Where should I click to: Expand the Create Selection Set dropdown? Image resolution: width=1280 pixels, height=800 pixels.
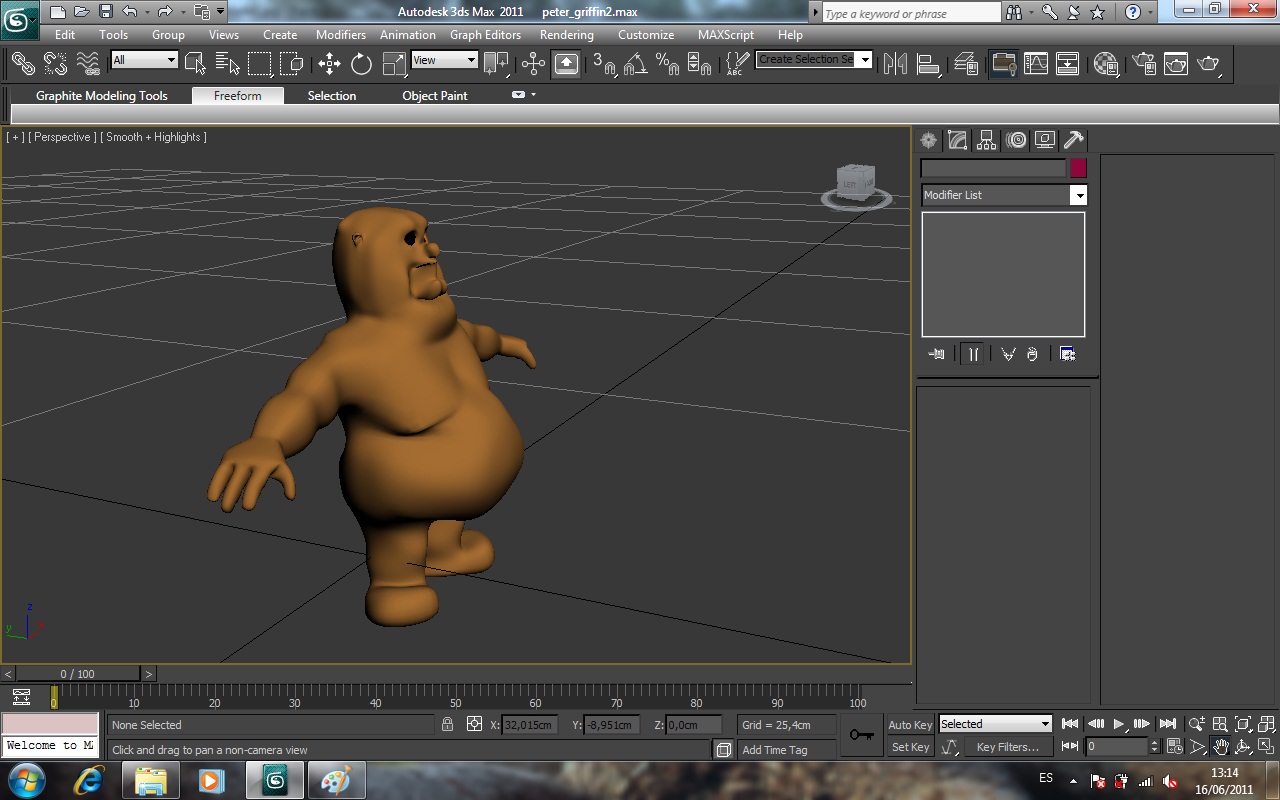point(865,59)
